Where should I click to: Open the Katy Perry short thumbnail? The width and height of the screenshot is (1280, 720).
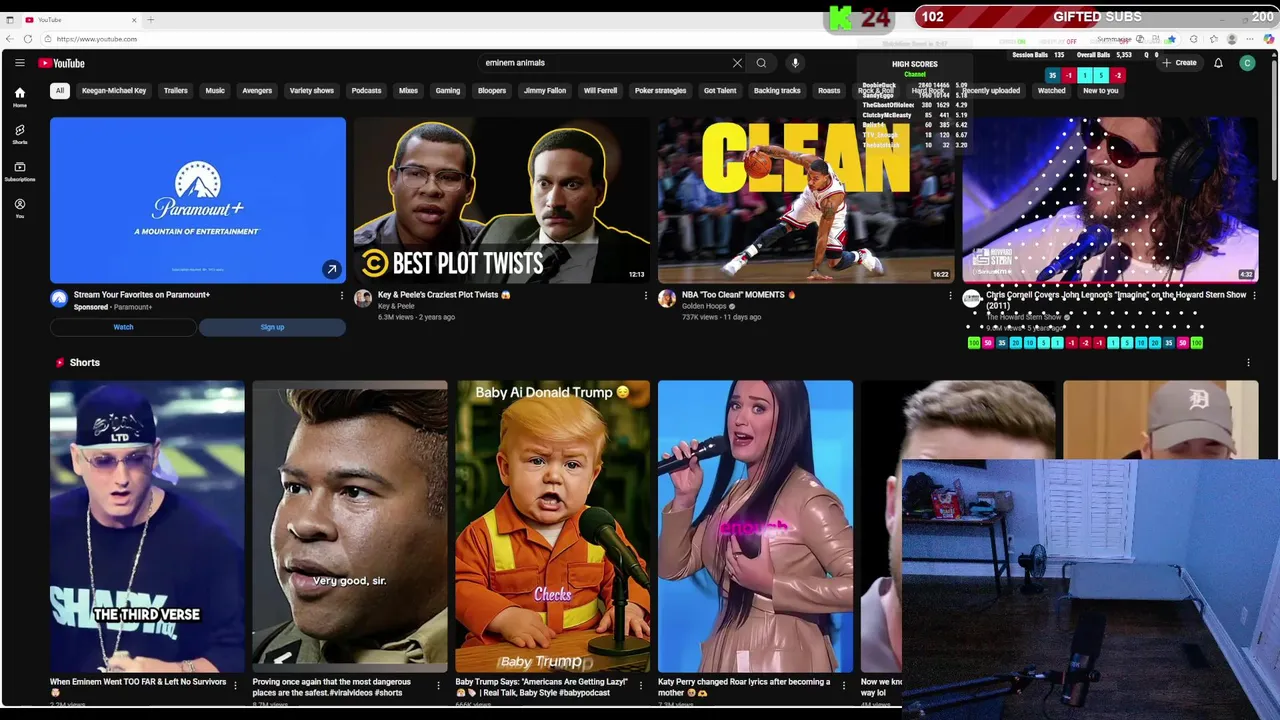tap(755, 526)
